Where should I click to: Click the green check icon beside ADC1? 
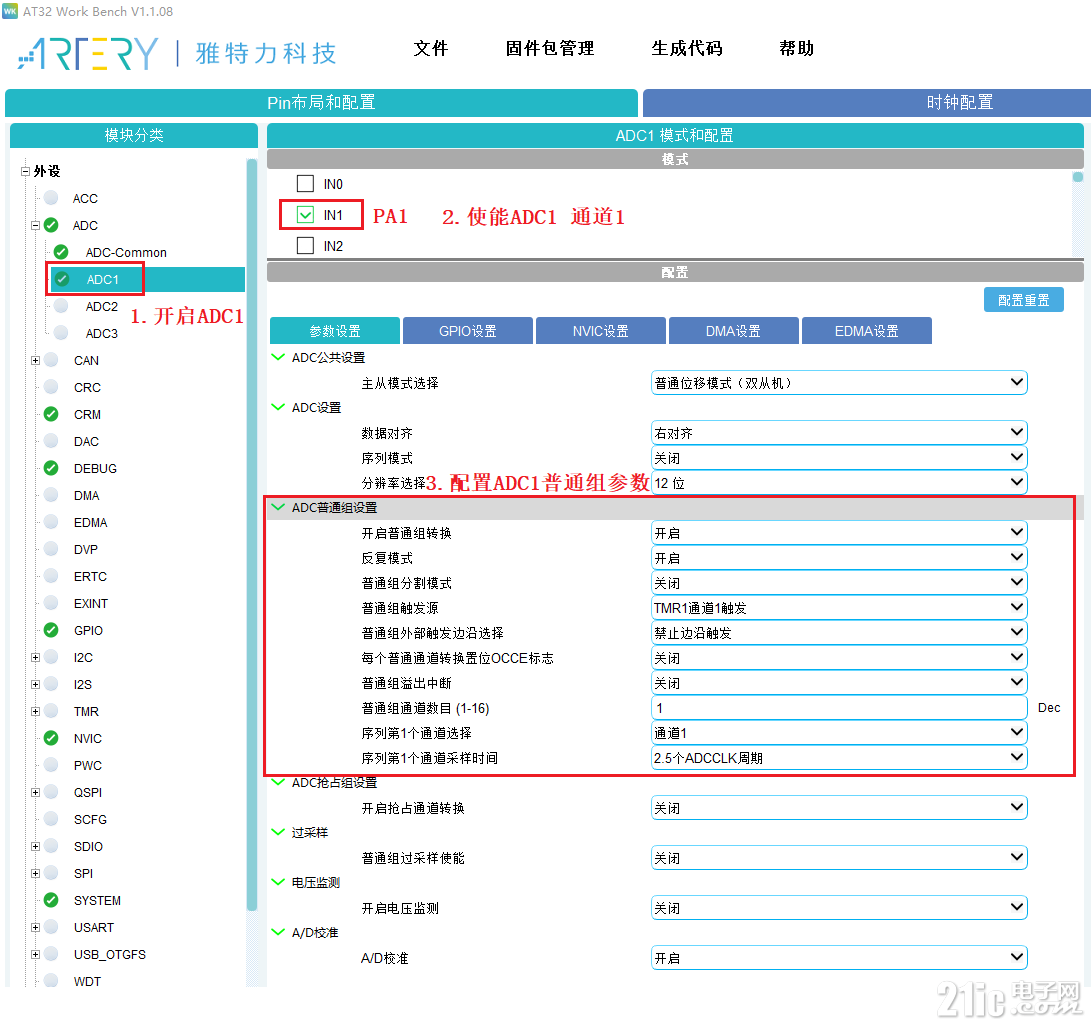pos(62,279)
